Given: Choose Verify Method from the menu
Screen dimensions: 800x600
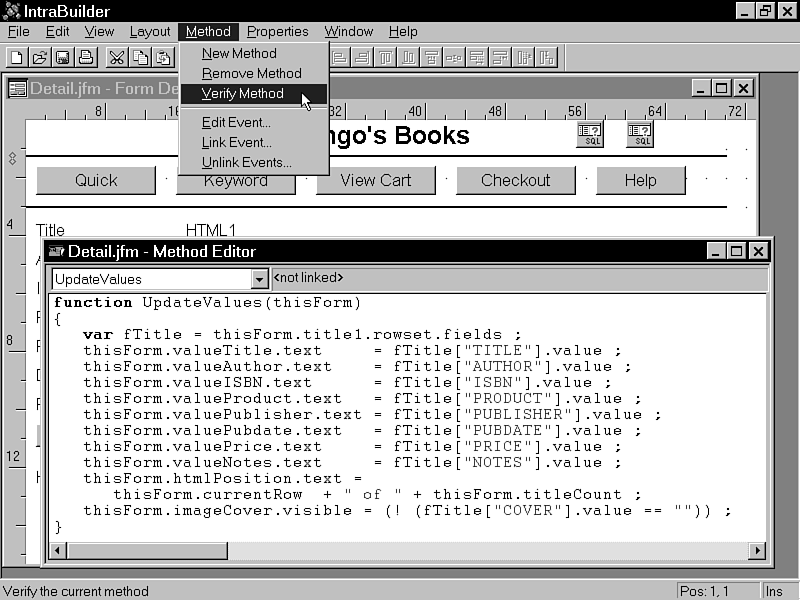Looking at the screenshot, I should tap(243, 94).
